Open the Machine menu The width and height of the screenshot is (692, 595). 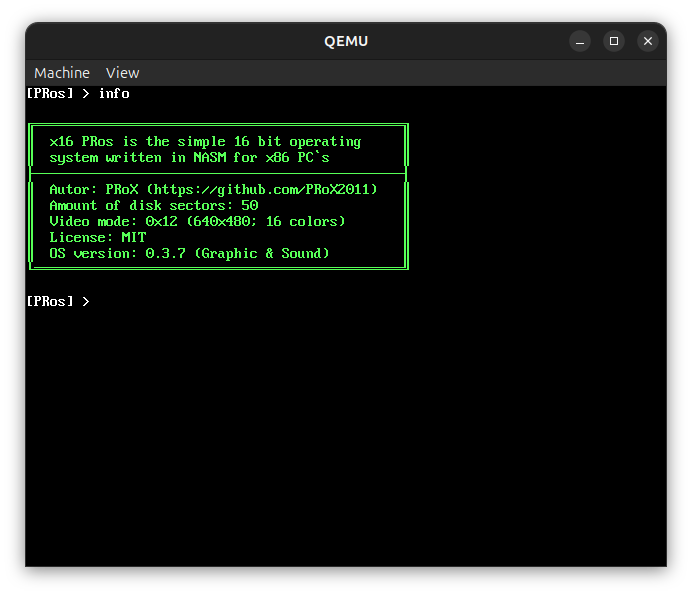pyautogui.click(x=62, y=73)
